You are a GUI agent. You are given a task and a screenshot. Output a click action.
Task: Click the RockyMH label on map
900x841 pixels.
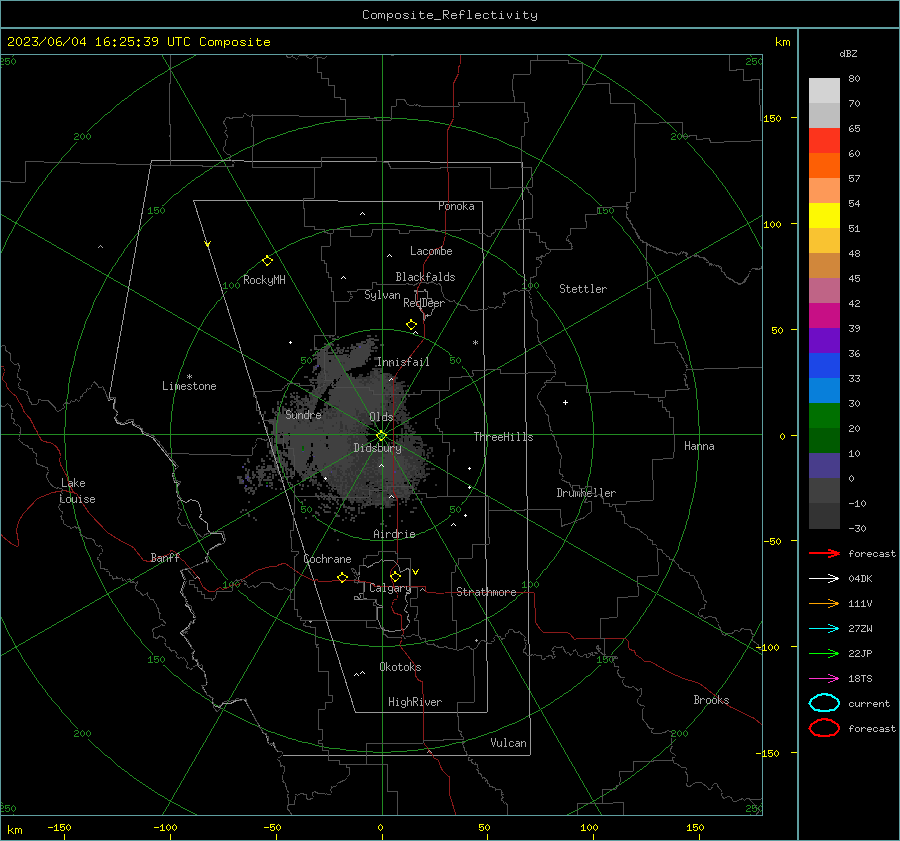tap(264, 280)
